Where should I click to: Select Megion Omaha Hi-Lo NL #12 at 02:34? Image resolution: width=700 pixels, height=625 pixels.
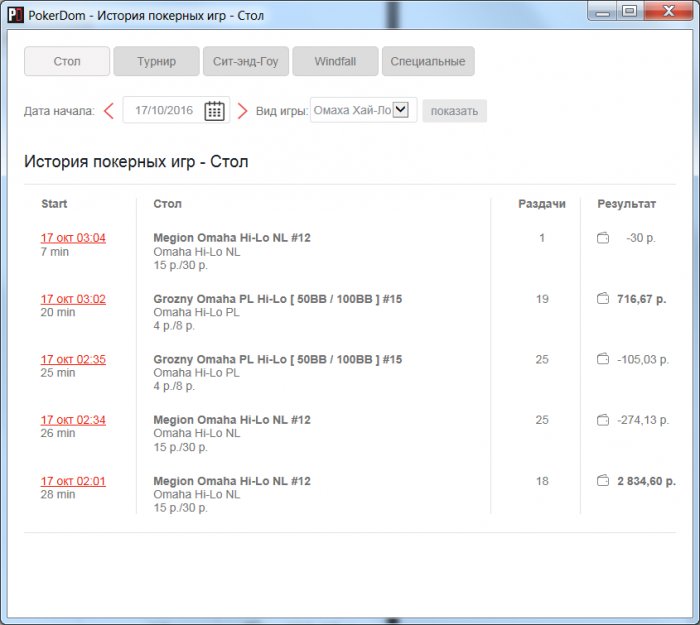(x=232, y=420)
